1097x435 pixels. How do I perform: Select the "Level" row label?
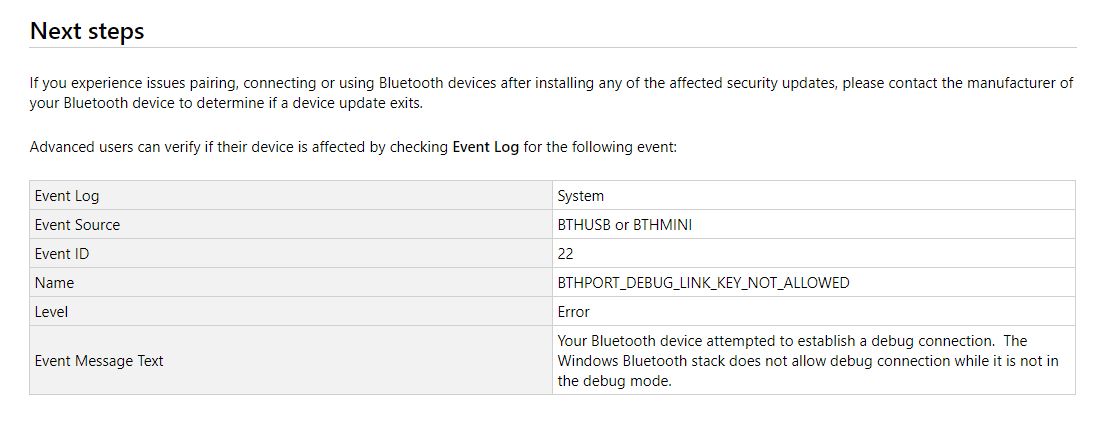coord(51,312)
